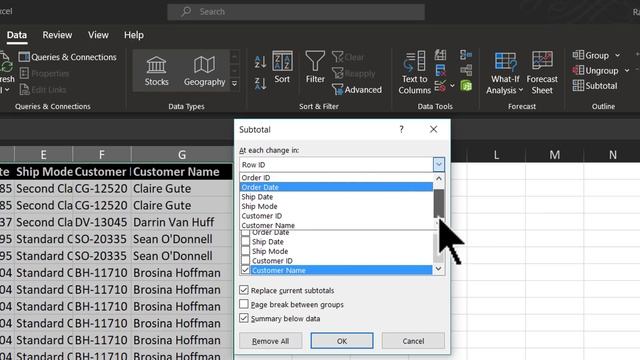This screenshot has height=360, width=640.
Task: Toggle Summary below data checkbox
Action: [244, 318]
